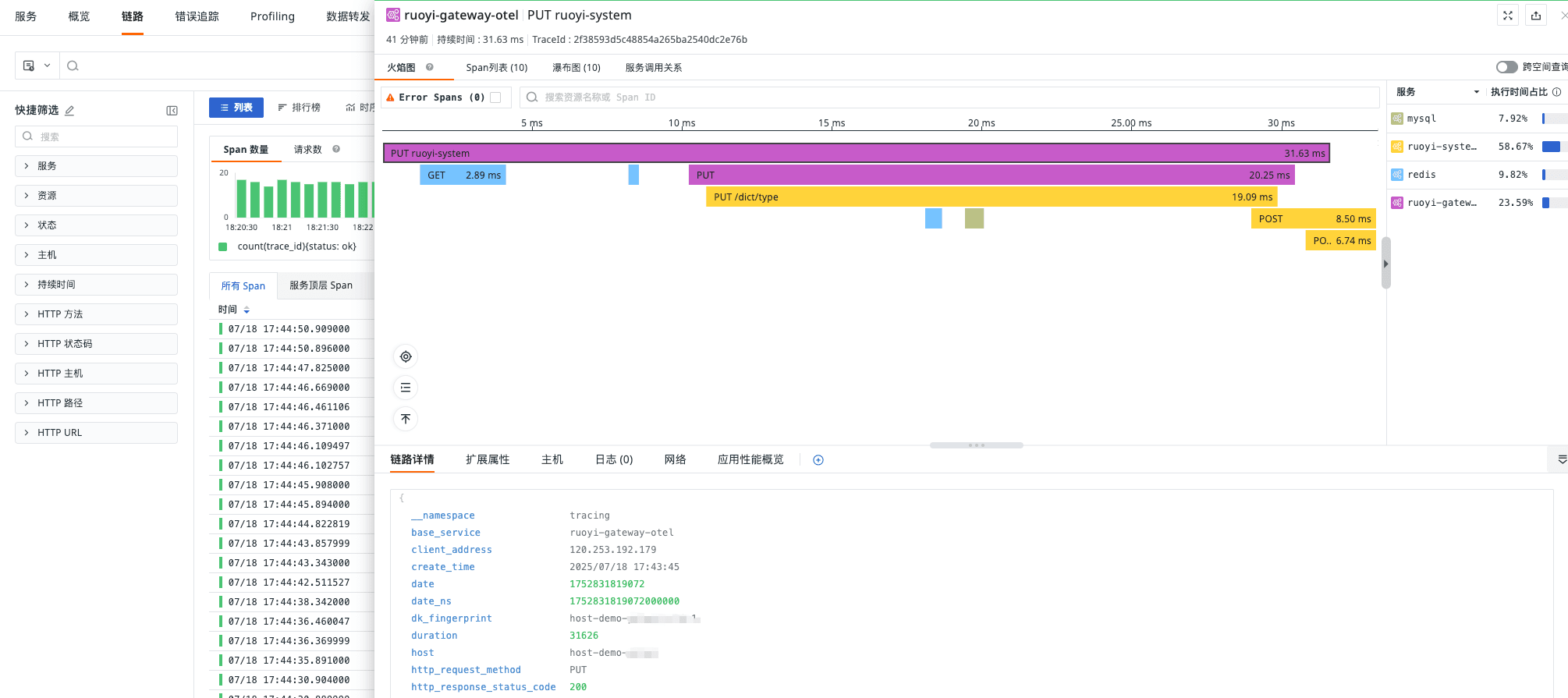
Task: Open the 服务调用关系 tab
Action: coord(654,68)
